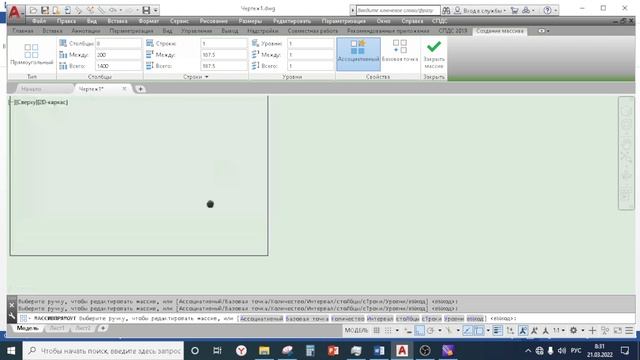Switch to the Лист2 layout tab
This screenshot has width=640, height=360.
[83, 328]
